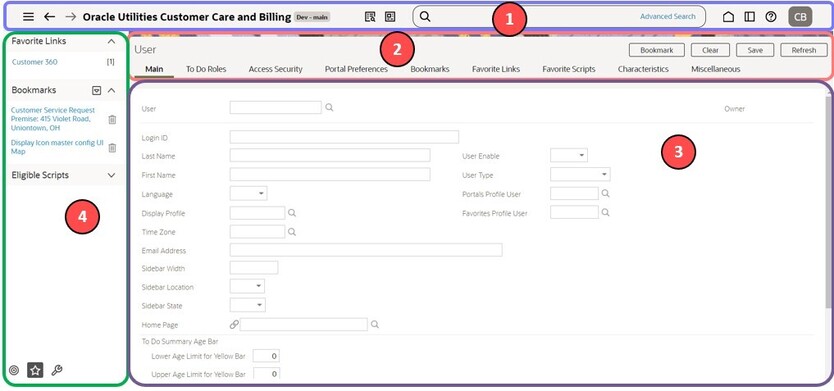Look up Portals Profile User search icon
The width and height of the screenshot is (834, 391).
pyautogui.click(x=605, y=193)
